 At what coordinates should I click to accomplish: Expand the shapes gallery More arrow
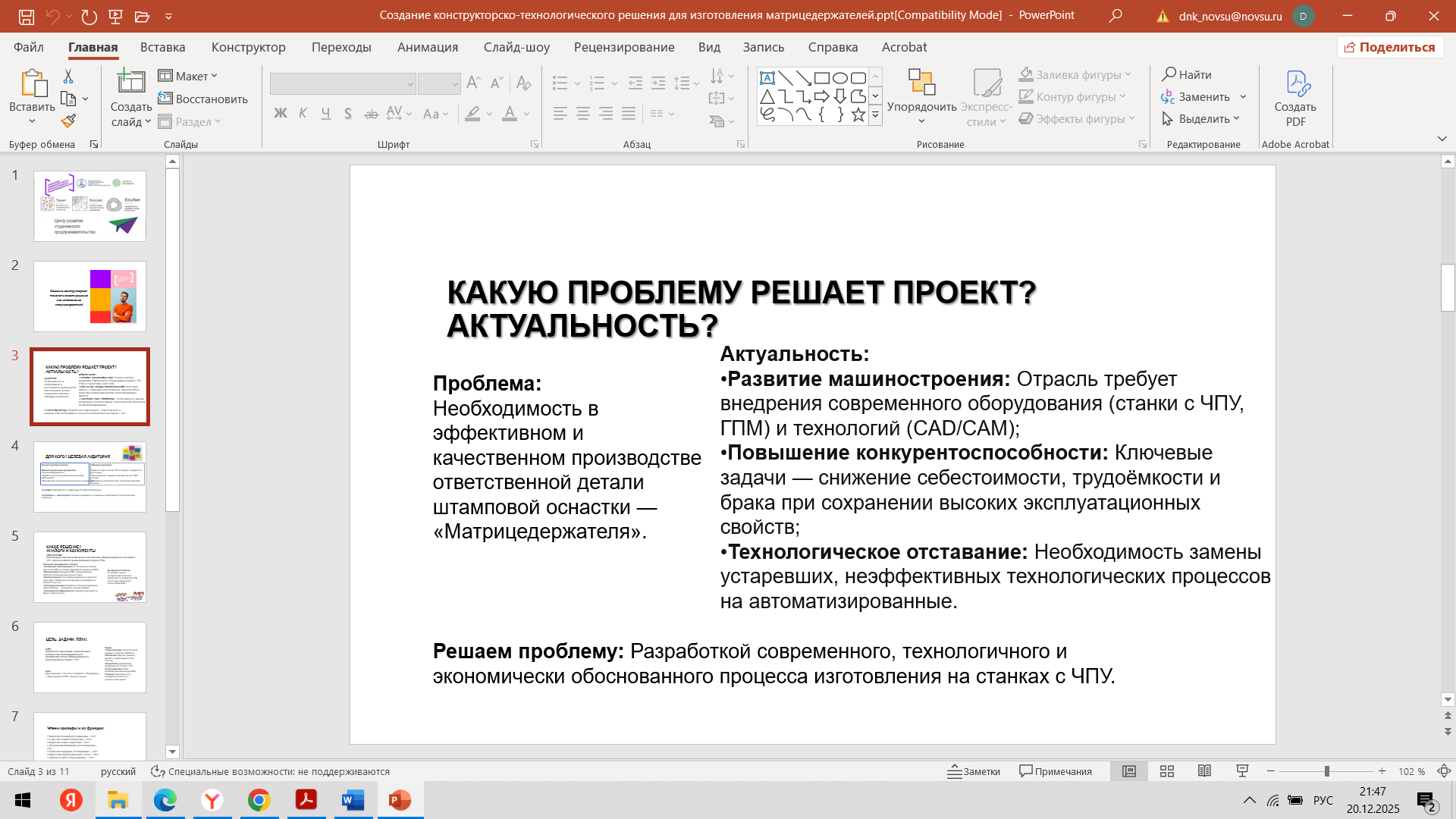(x=875, y=115)
